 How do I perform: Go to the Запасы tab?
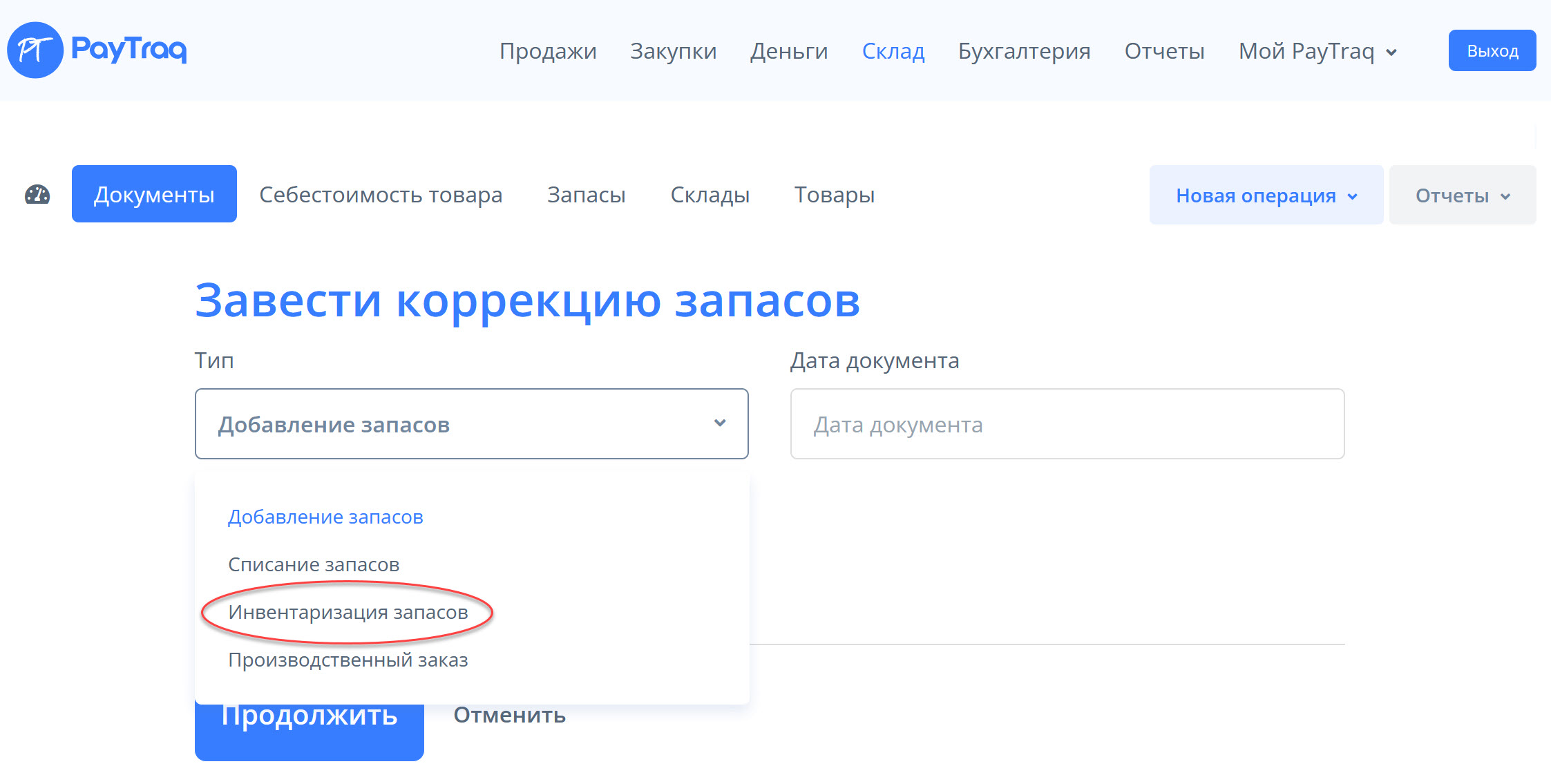click(x=586, y=195)
